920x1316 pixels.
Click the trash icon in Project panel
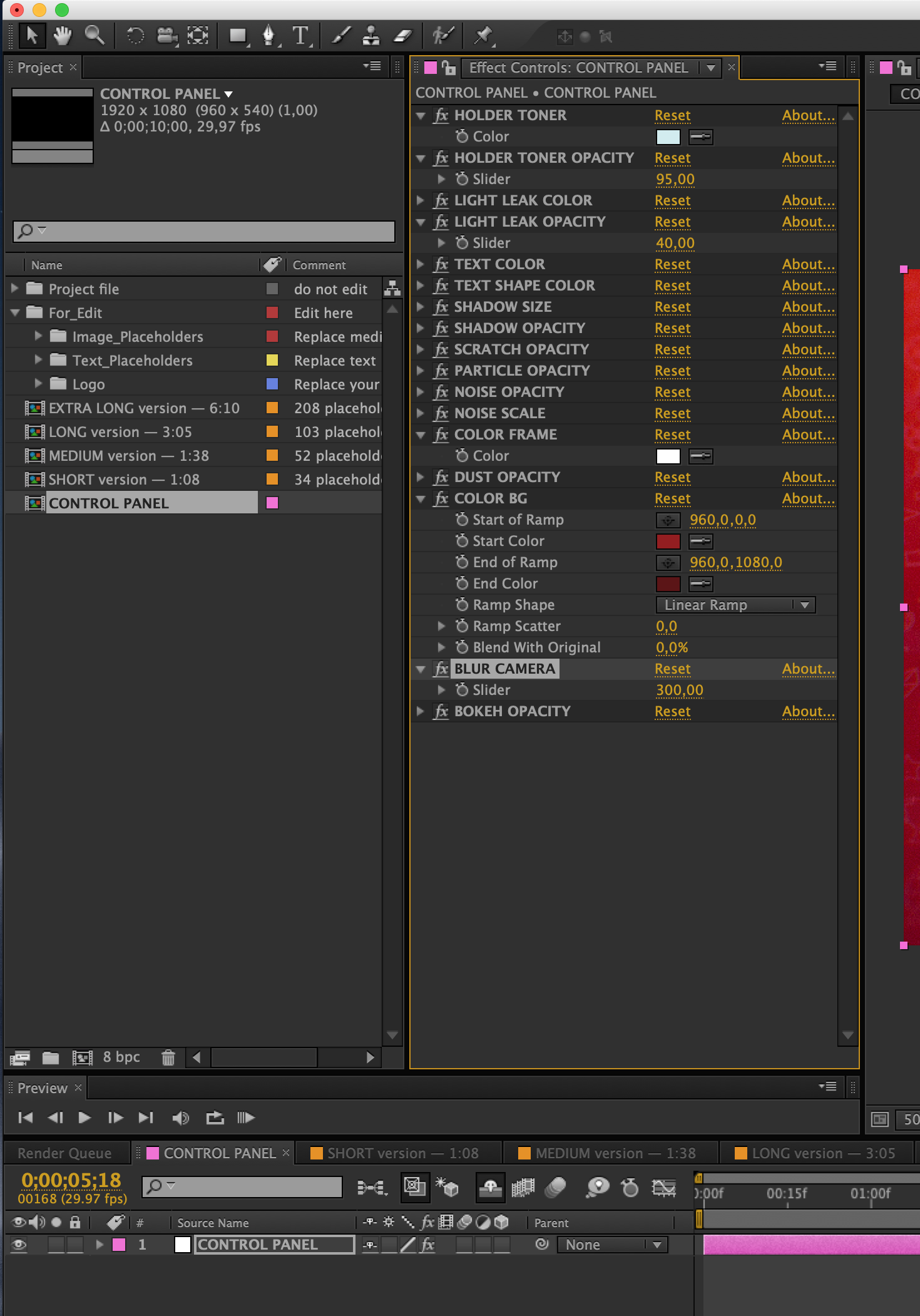(x=168, y=1057)
